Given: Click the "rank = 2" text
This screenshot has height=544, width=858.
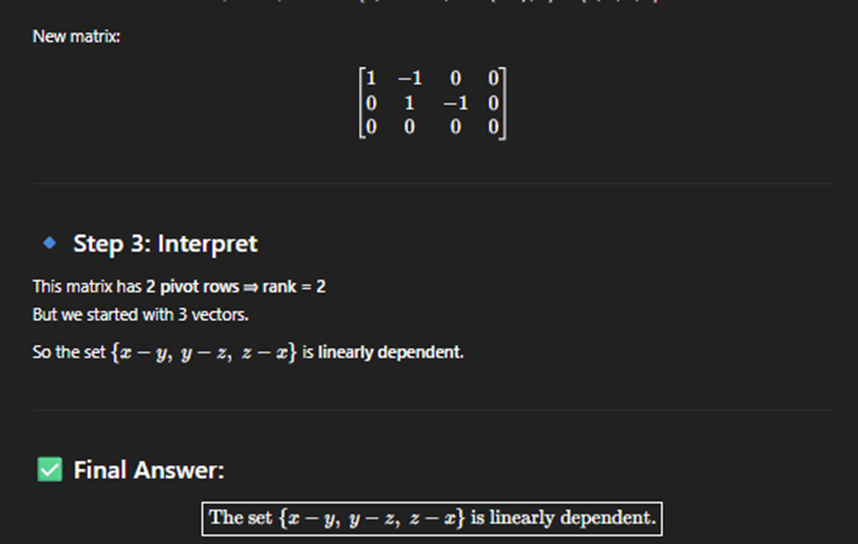Looking at the screenshot, I should 294,287.
